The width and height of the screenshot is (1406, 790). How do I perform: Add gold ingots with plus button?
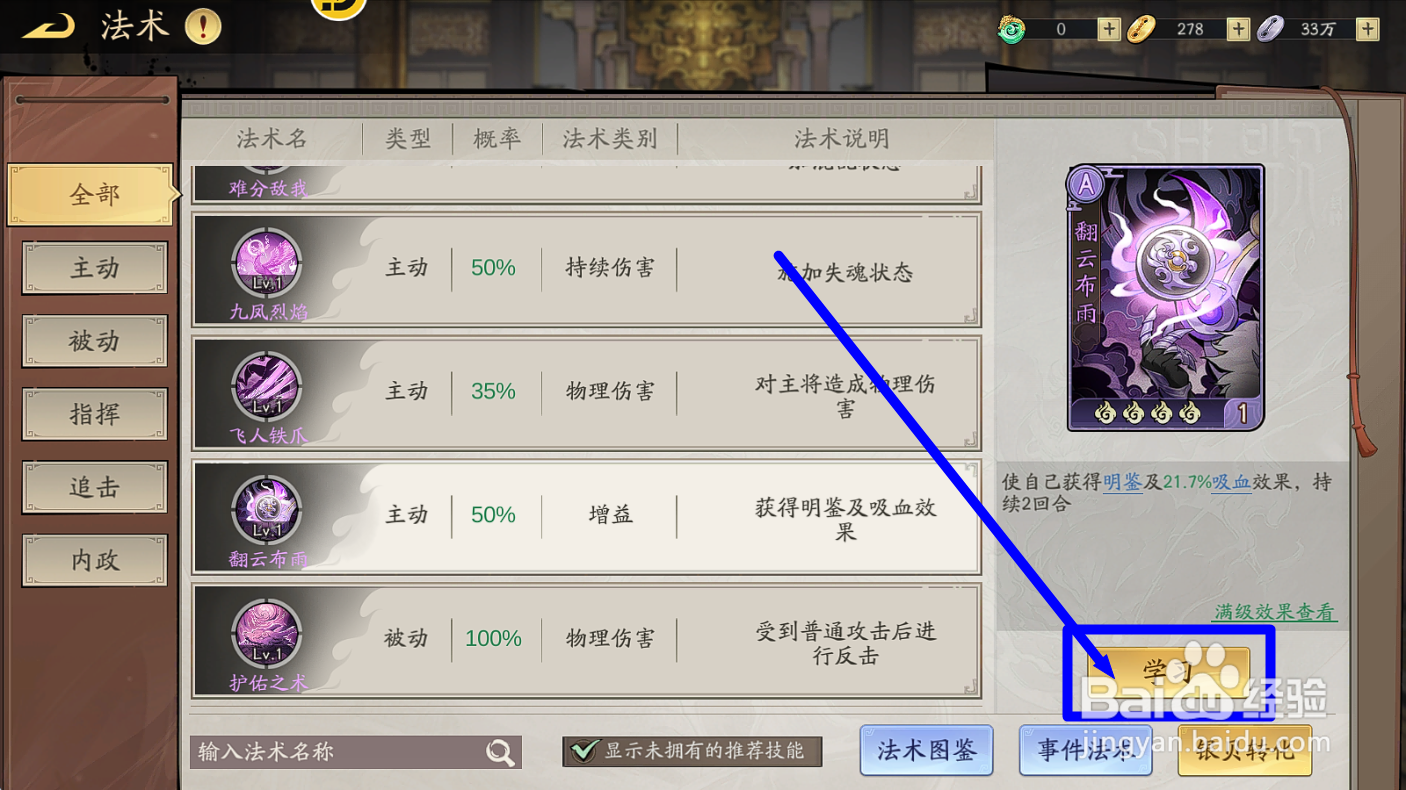pyautogui.click(x=1238, y=29)
